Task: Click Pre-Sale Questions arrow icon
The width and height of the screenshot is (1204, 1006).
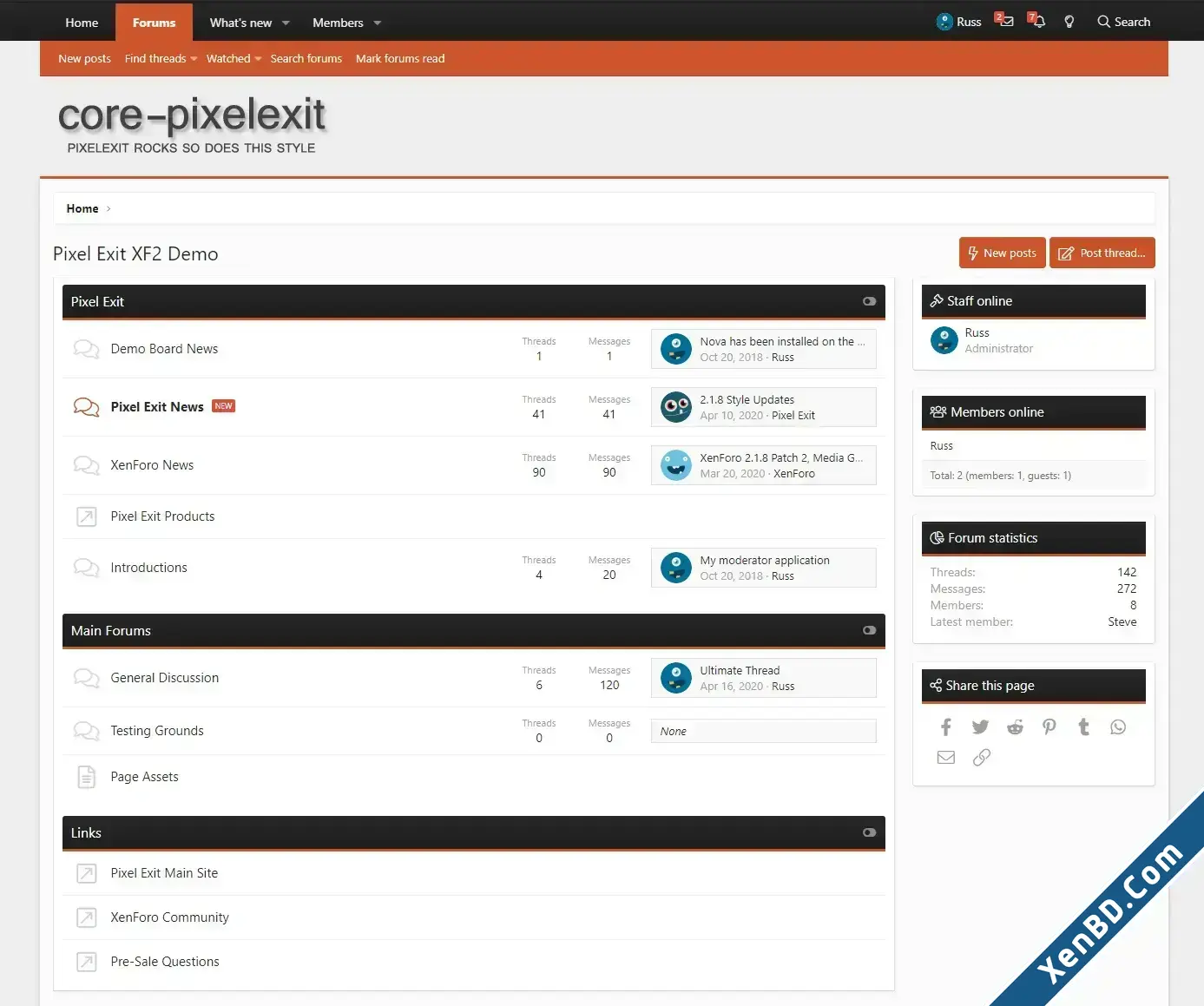Action: (x=87, y=962)
